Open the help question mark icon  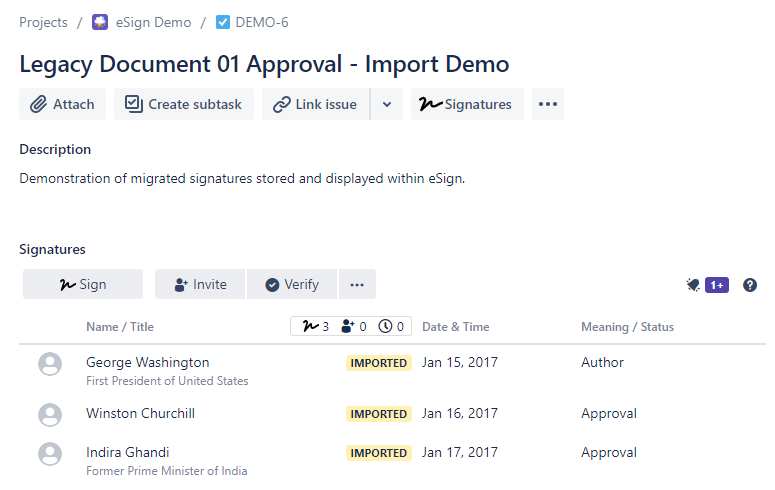coord(750,285)
